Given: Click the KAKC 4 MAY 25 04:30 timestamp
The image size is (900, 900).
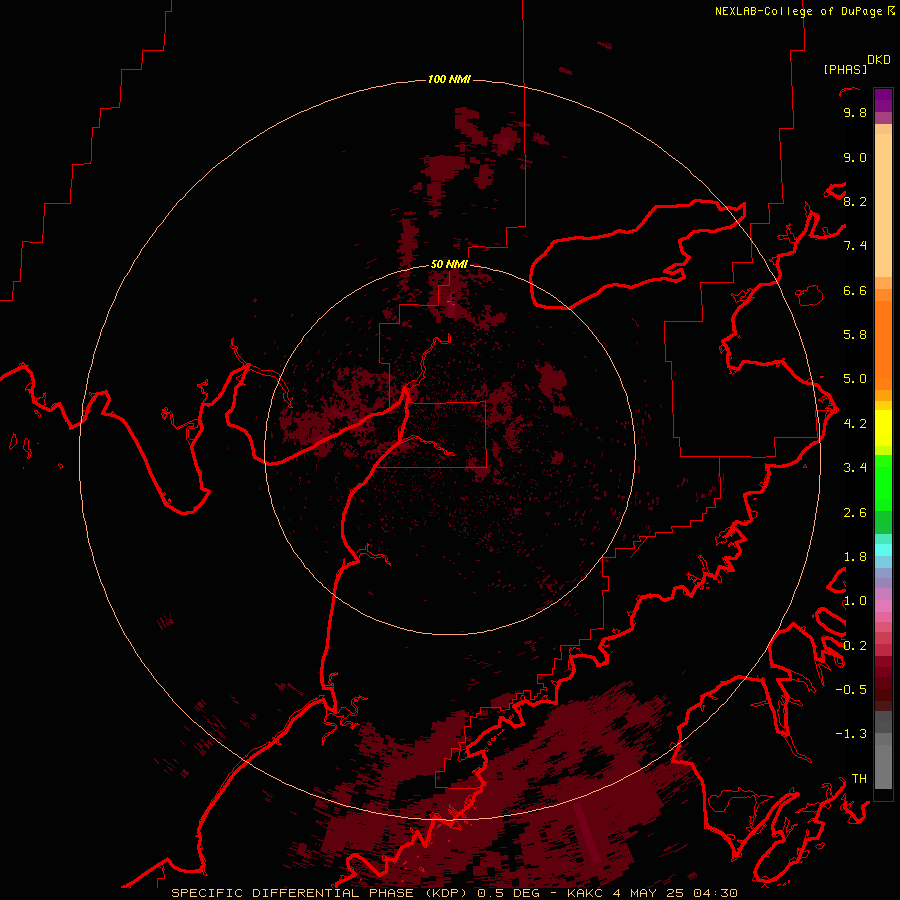Looking at the screenshot, I should pyautogui.click(x=652, y=893).
